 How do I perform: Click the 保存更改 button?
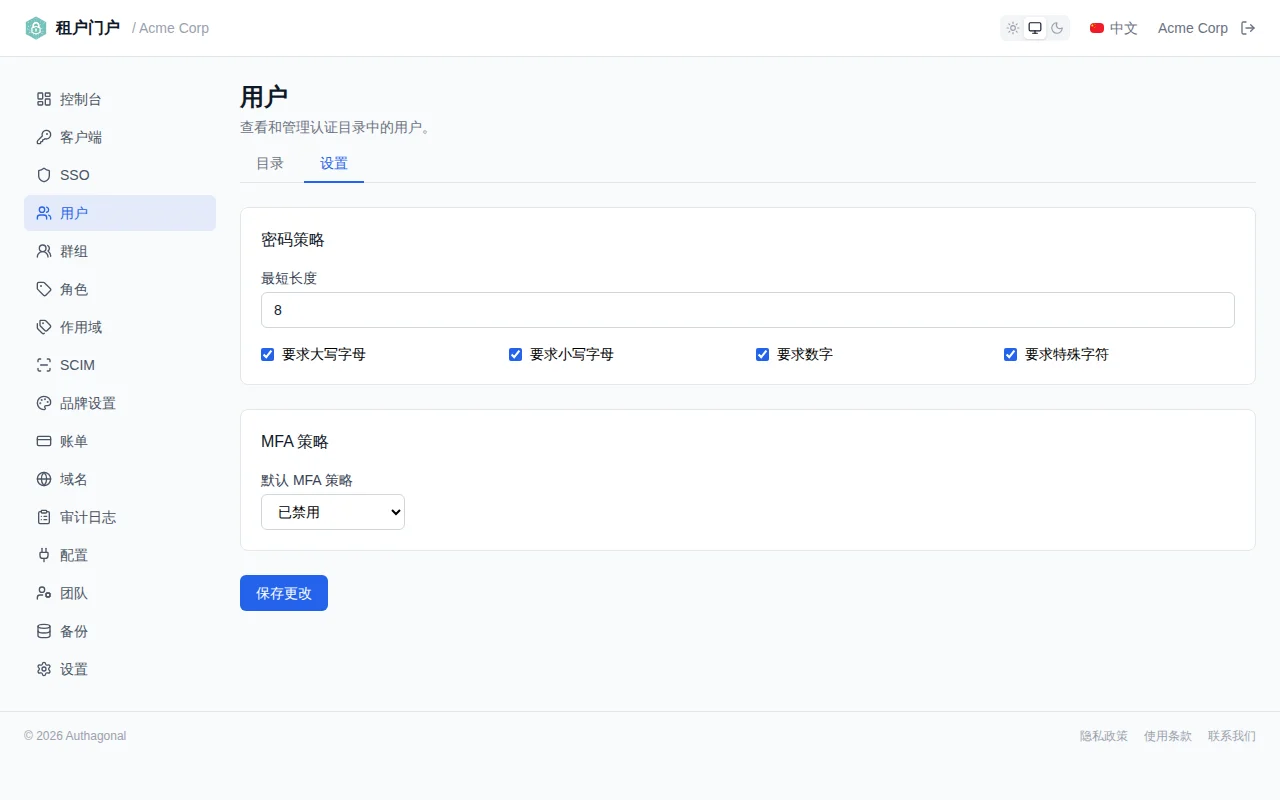284,593
